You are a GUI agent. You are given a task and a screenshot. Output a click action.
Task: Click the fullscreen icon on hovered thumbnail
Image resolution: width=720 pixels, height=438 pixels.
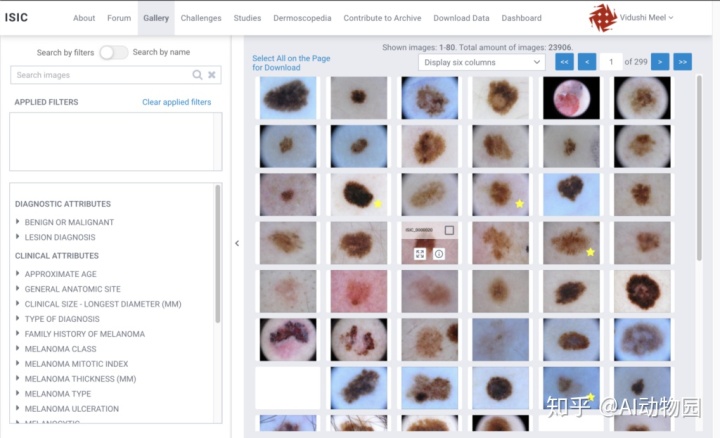click(x=420, y=254)
